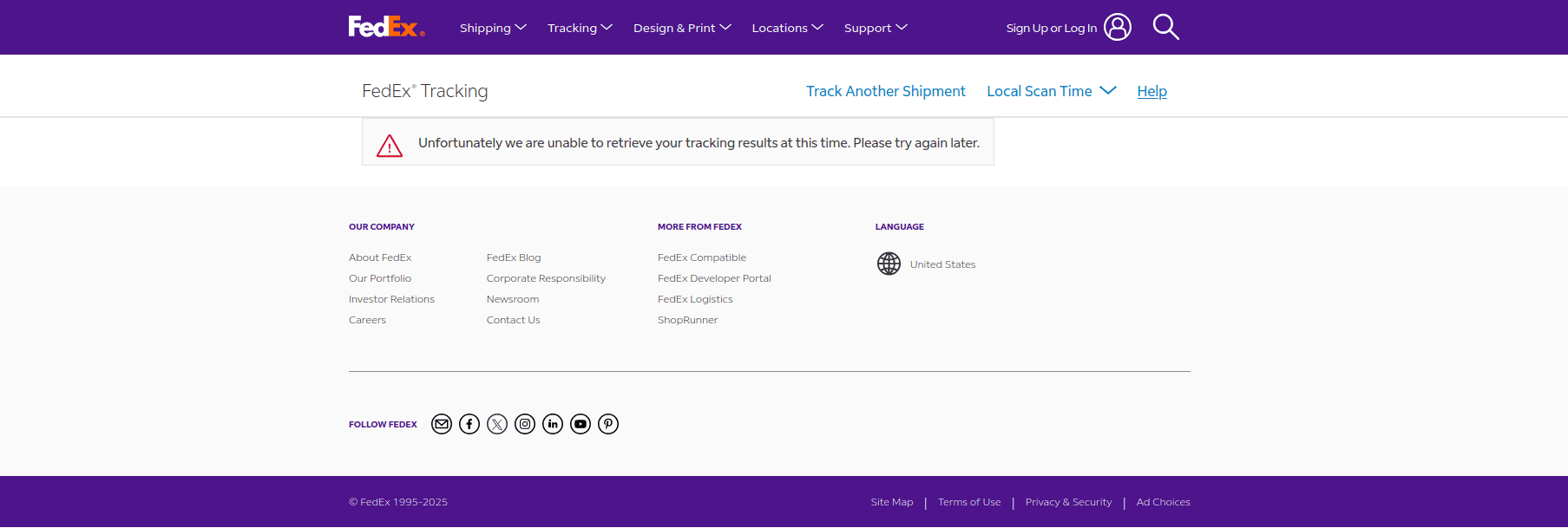Click Sign Up or Log In
Image resolution: width=1568 pixels, height=528 pixels.
1051,28
